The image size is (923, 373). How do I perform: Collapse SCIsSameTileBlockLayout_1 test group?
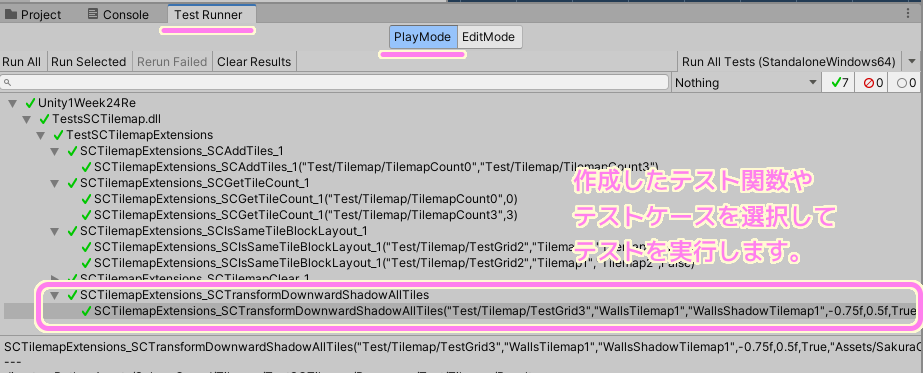[55, 231]
